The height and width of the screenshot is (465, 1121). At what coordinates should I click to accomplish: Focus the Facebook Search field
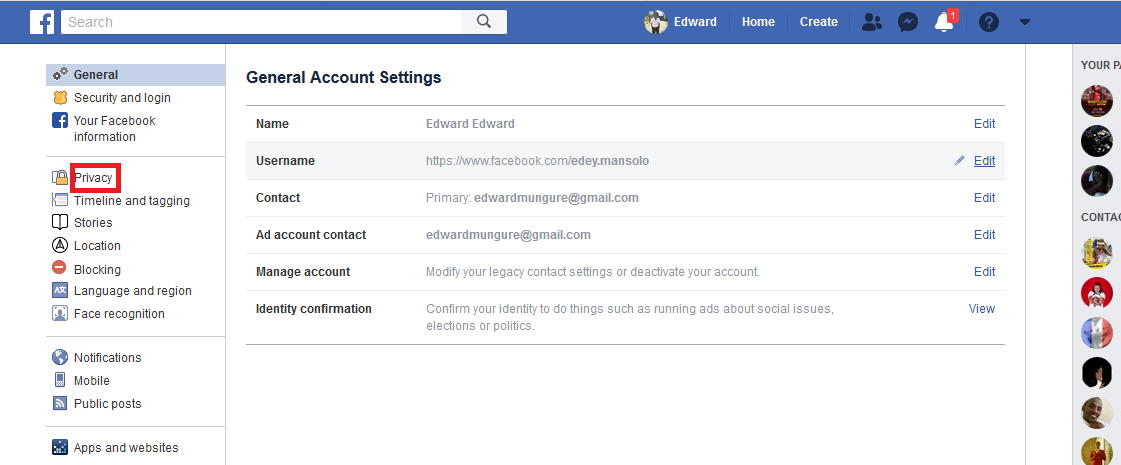click(x=262, y=21)
